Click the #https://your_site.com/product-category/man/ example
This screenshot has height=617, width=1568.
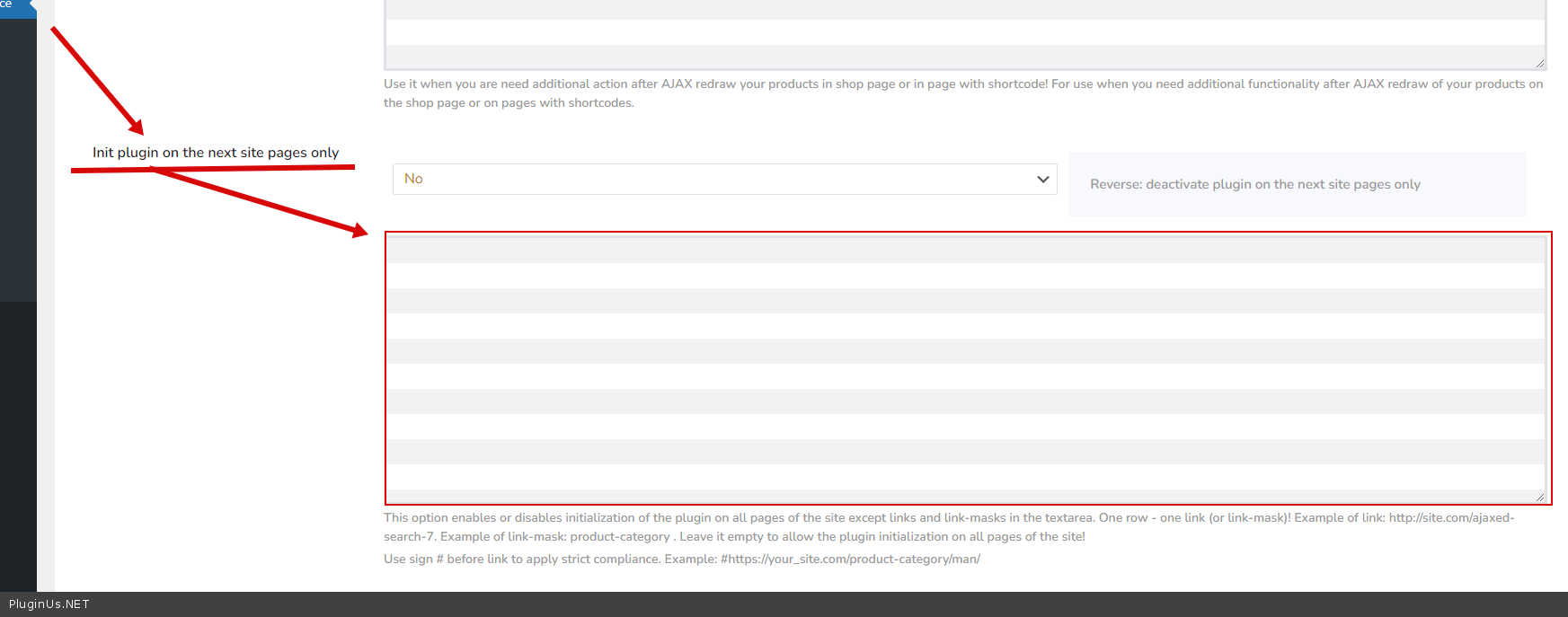850,560
